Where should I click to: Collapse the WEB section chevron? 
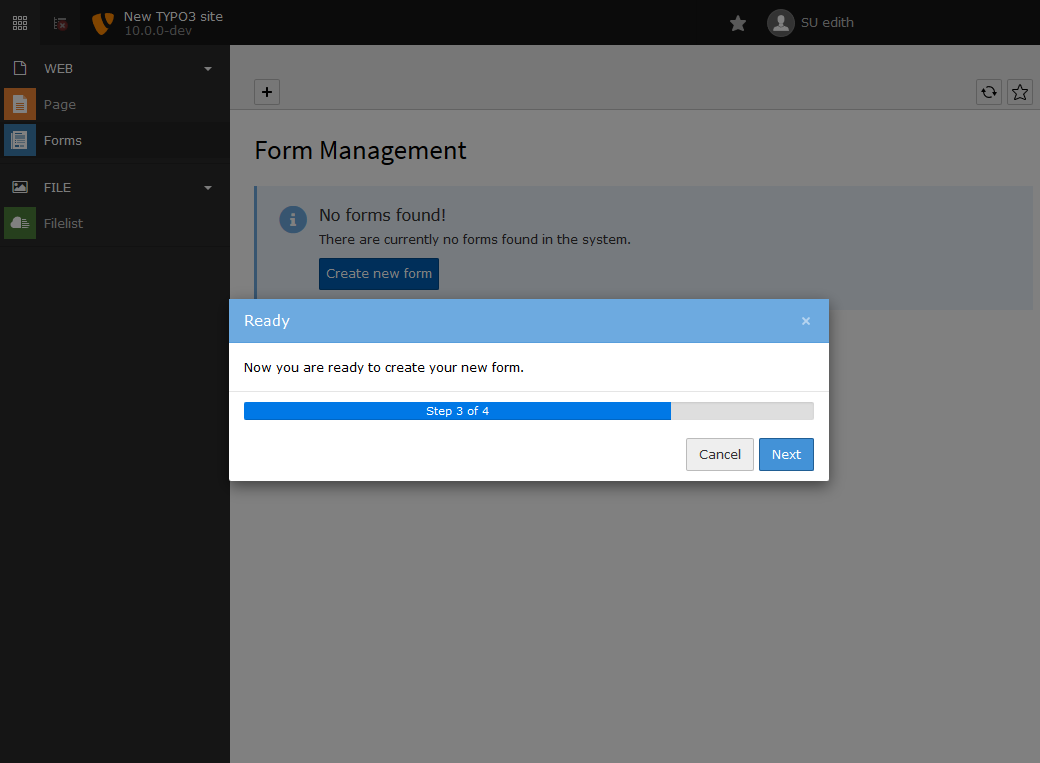click(x=207, y=68)
